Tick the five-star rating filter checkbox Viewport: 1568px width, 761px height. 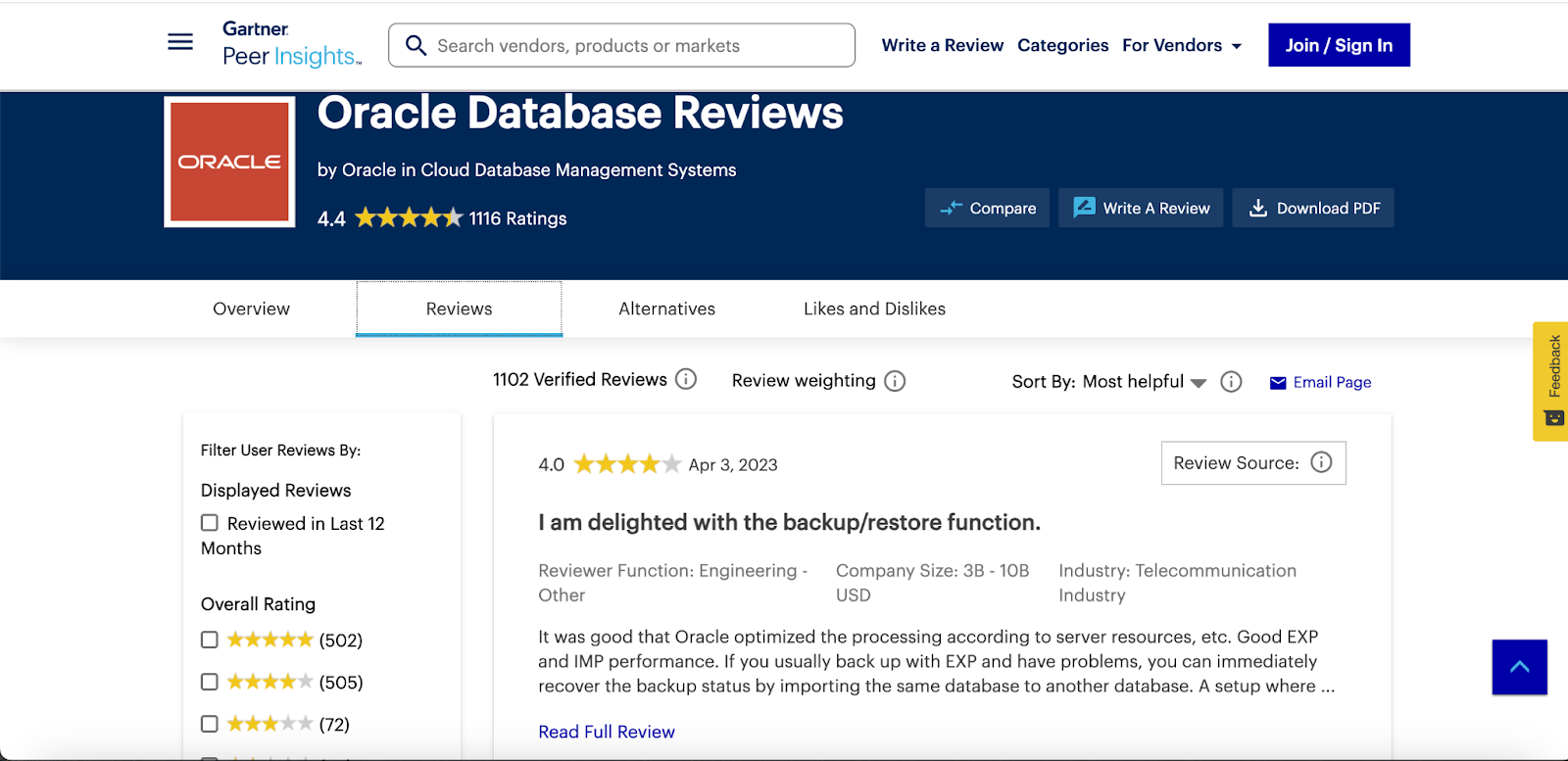click(210, 640)
